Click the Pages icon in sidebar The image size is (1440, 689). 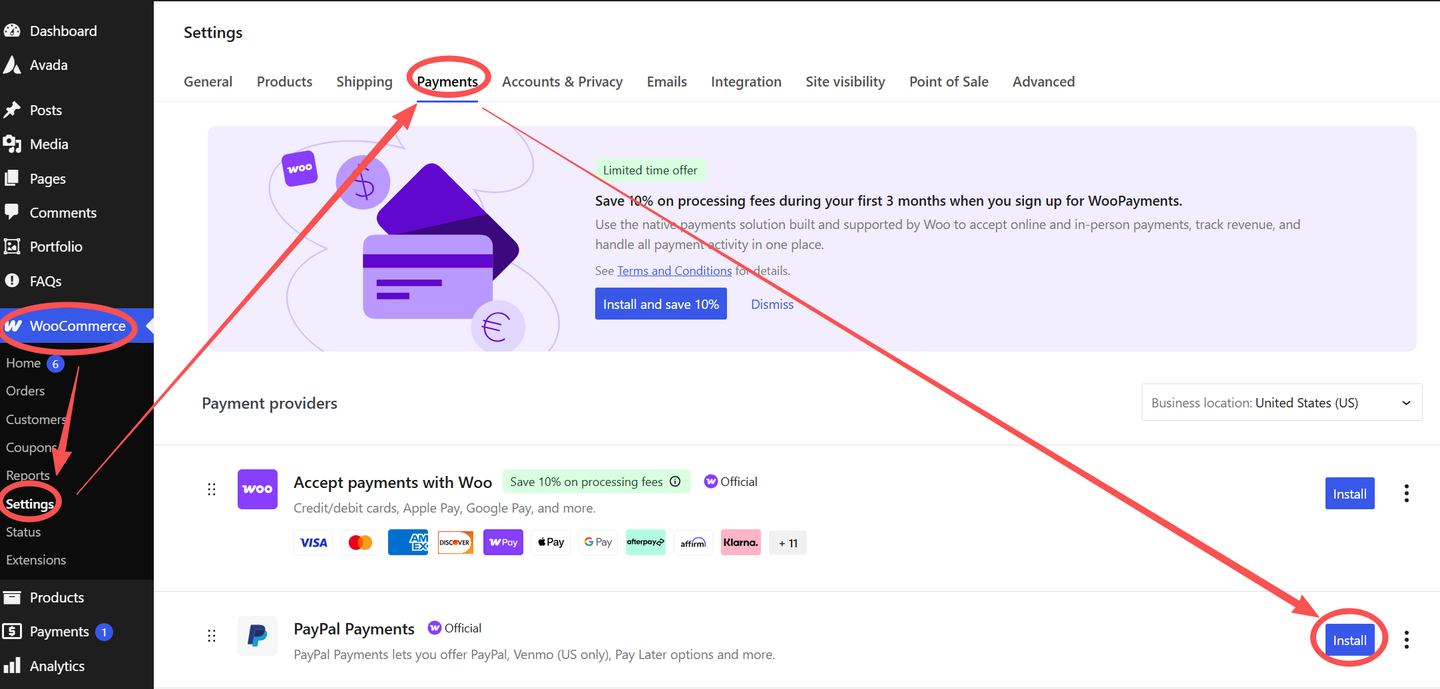tap(12, 178)
